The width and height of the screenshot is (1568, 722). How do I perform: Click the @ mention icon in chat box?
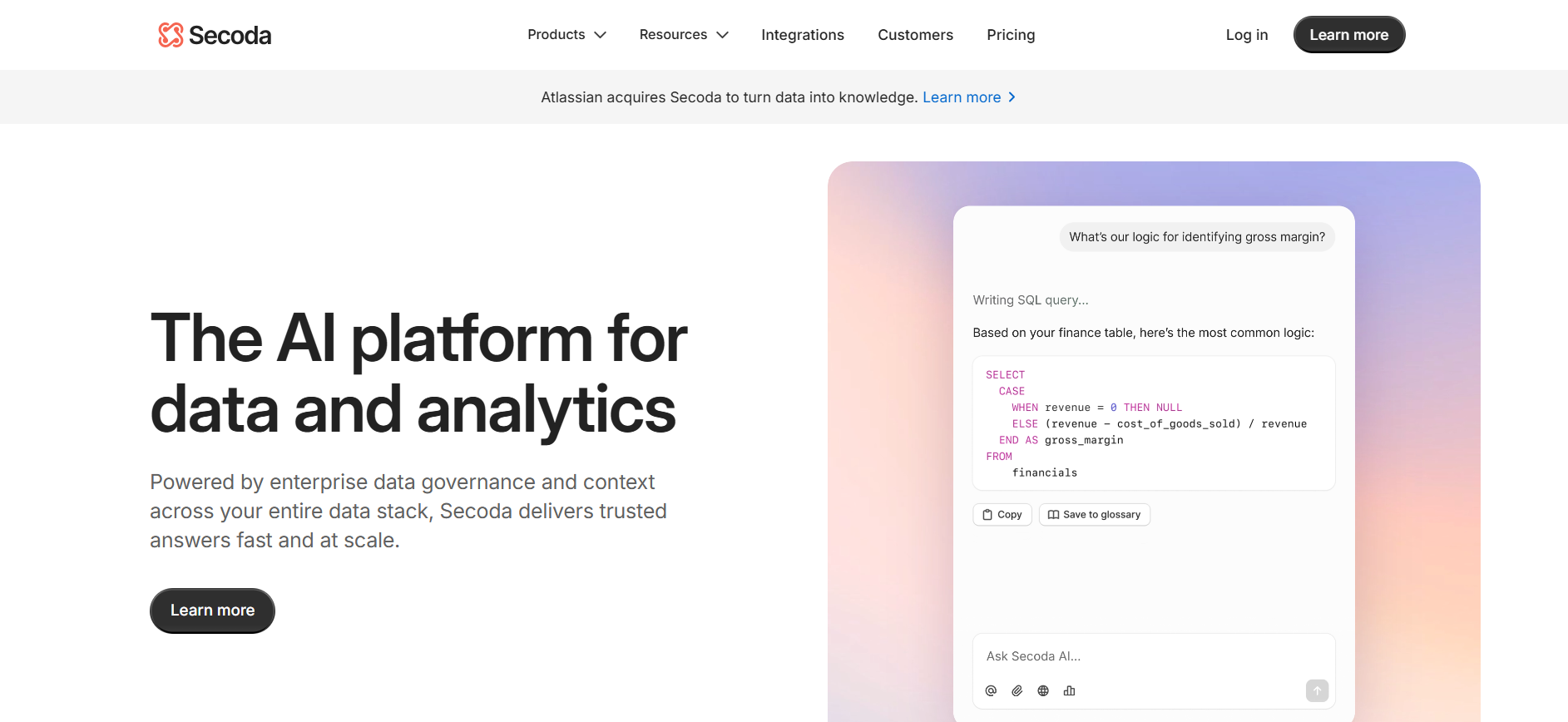991,690
